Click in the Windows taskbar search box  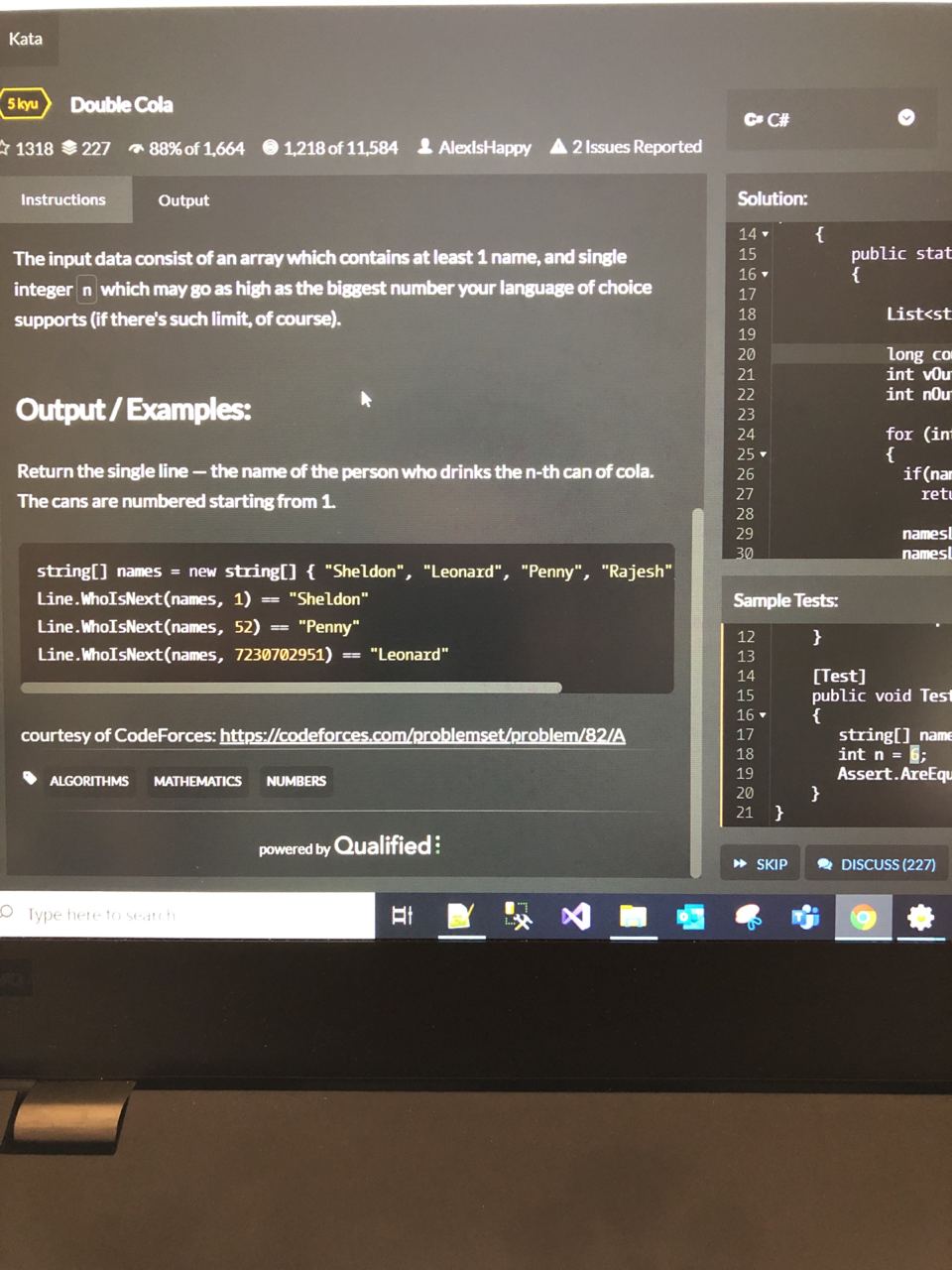point(187,914)
